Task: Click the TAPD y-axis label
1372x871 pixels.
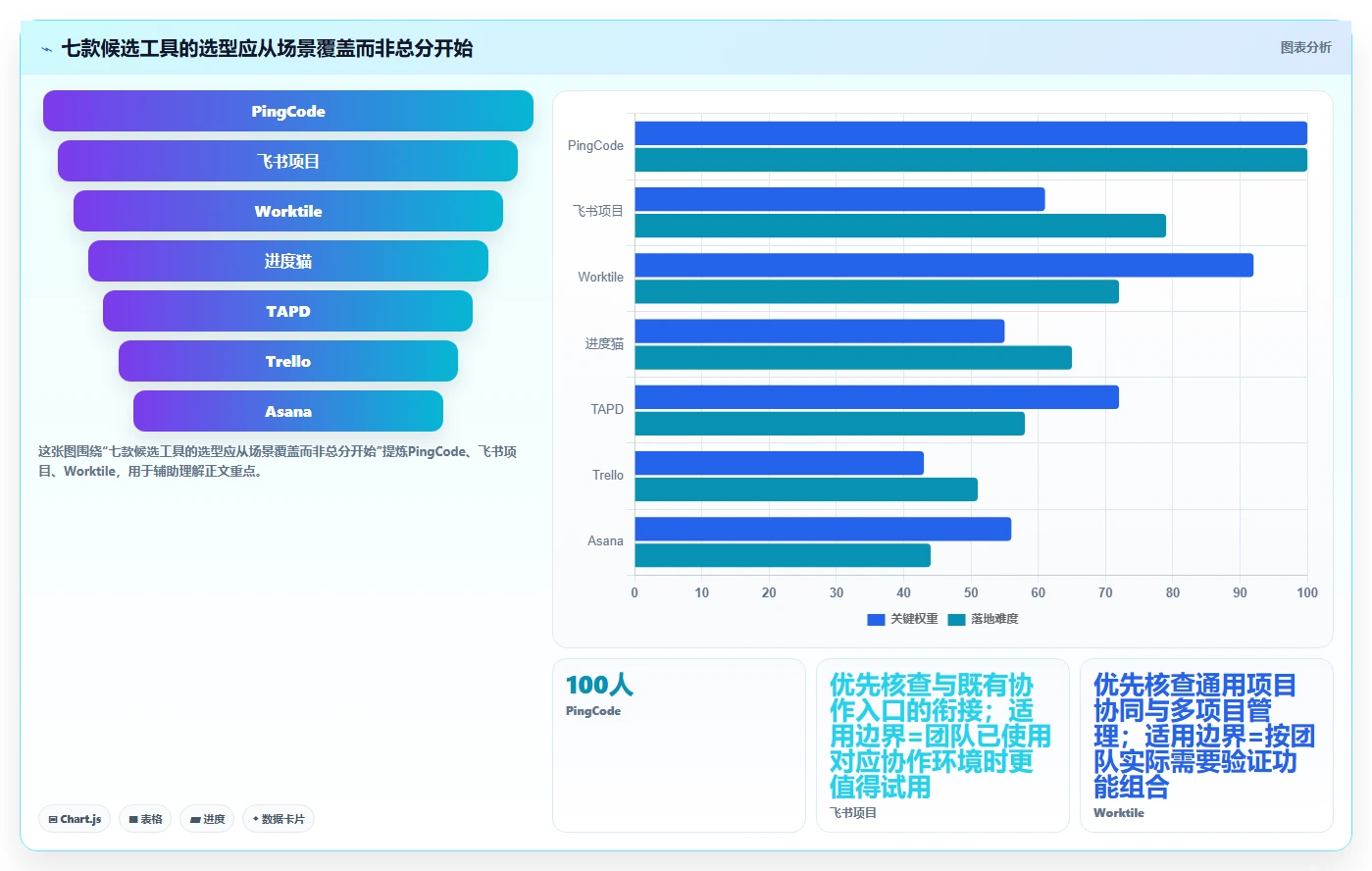Action: (x=607, y=409)
